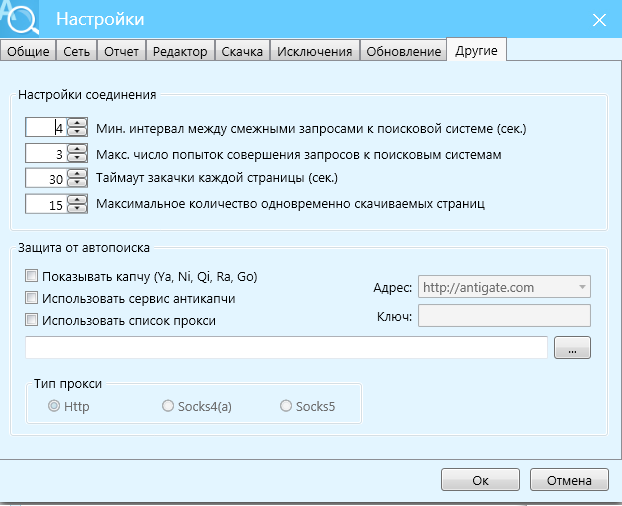
Task: Click the browse "..." button for proxy list
Action: [572, 348]
